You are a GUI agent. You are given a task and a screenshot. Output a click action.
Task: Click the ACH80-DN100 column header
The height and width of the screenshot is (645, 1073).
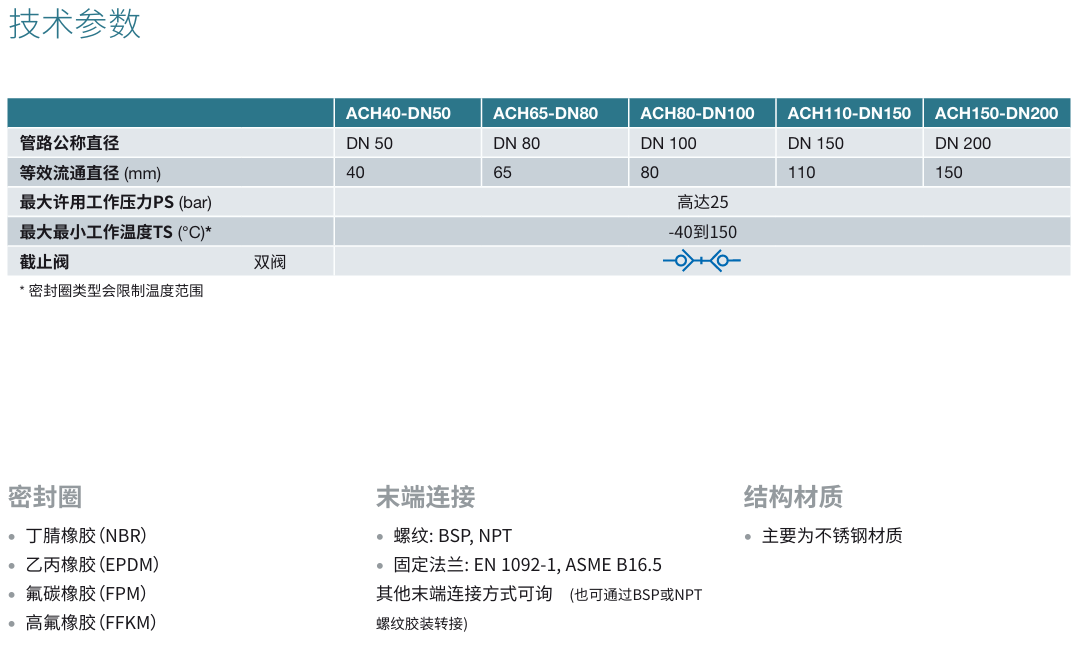click(x=697, y=113)
